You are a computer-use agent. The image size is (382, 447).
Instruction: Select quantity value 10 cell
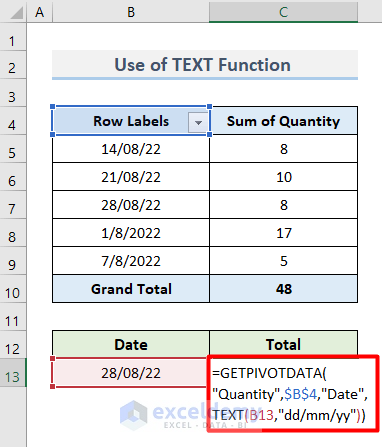[283, 177]
